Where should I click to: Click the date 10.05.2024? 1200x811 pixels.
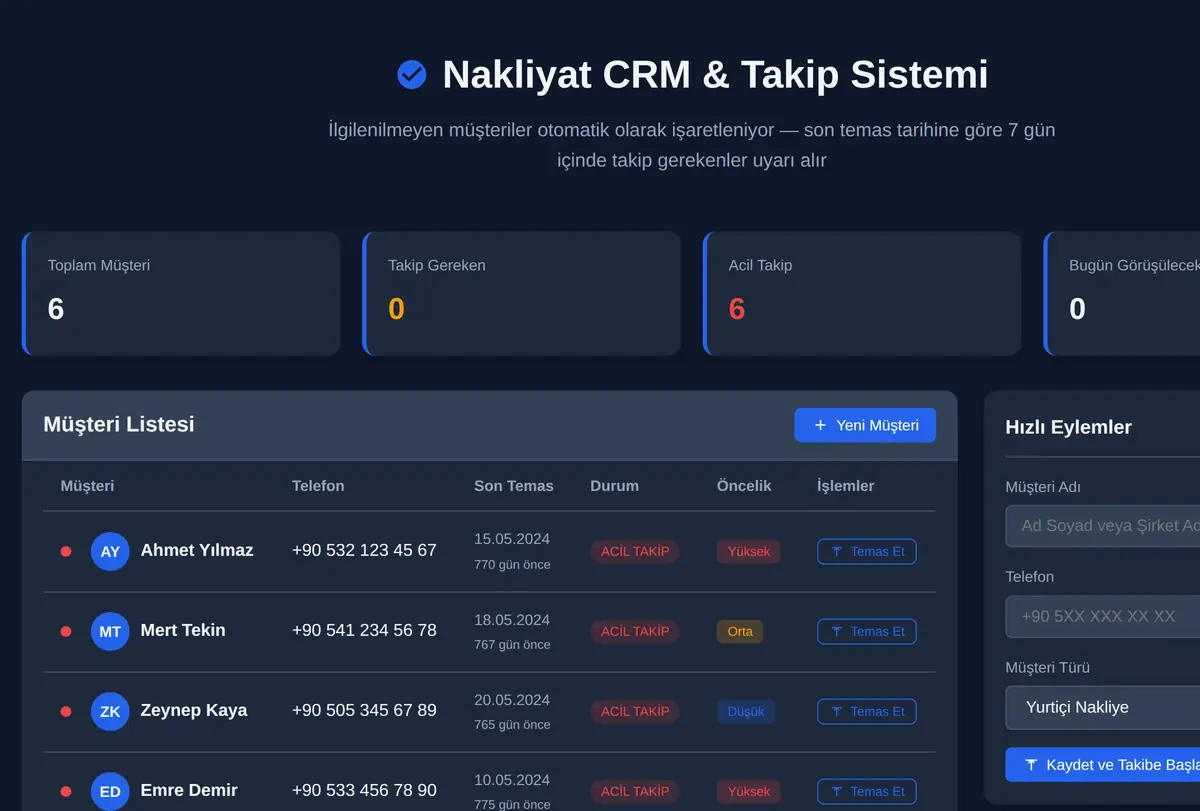[x=512, y=779]
